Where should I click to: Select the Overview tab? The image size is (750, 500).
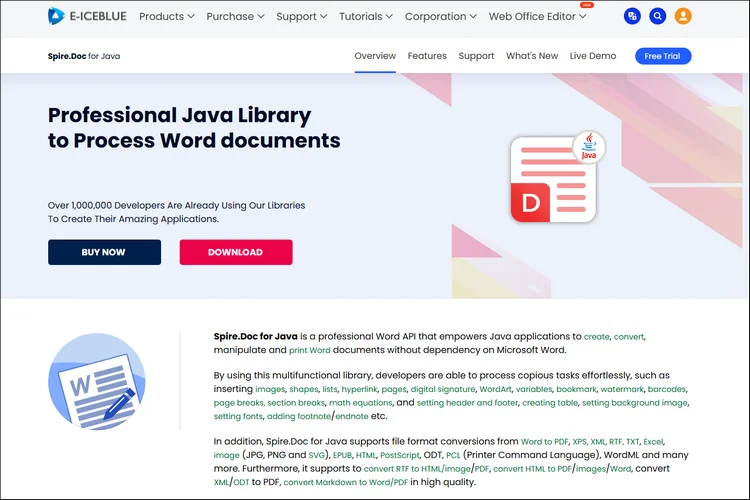click(375, 56)
